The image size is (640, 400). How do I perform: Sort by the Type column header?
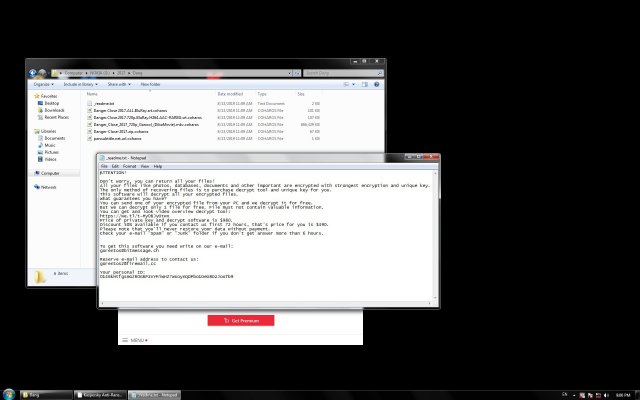click(262, 94)
